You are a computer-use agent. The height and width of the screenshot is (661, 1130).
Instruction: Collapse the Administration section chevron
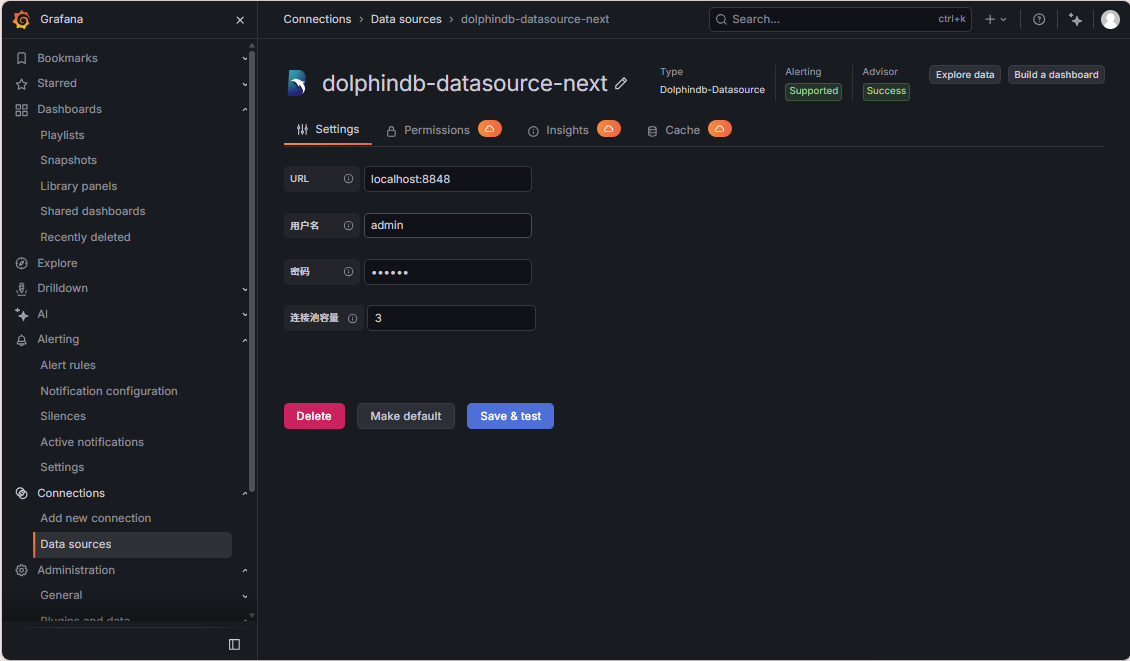[x=244, y=570]
